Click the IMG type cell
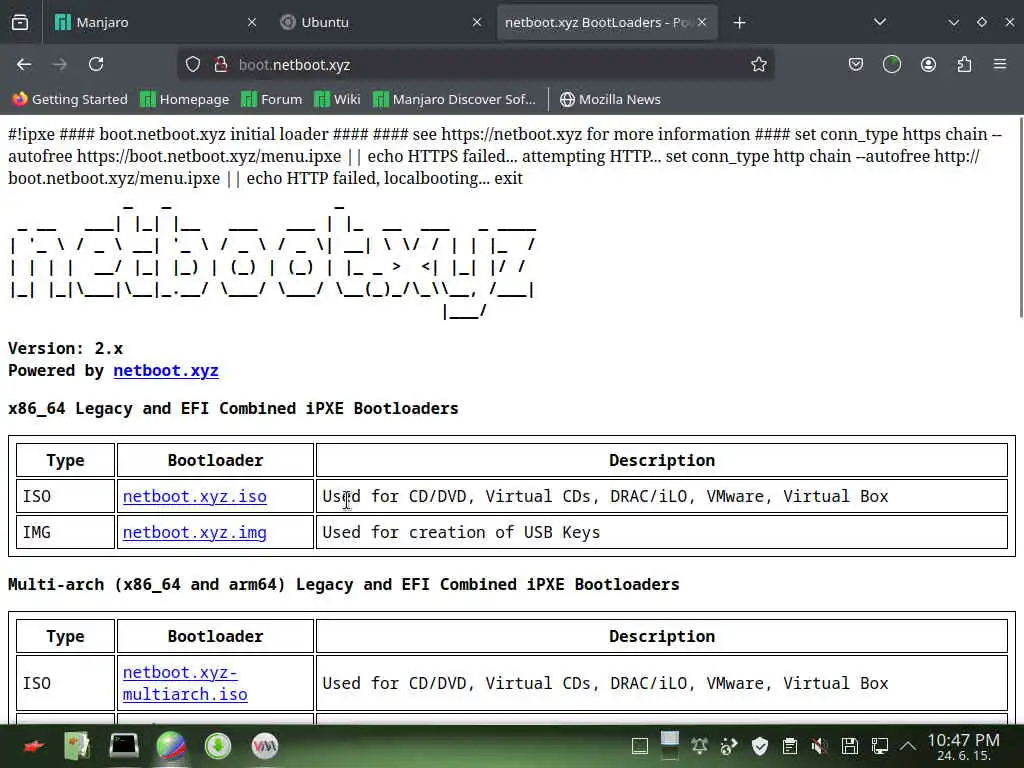Screen dimensions: 1024x768 pos(65,532)
